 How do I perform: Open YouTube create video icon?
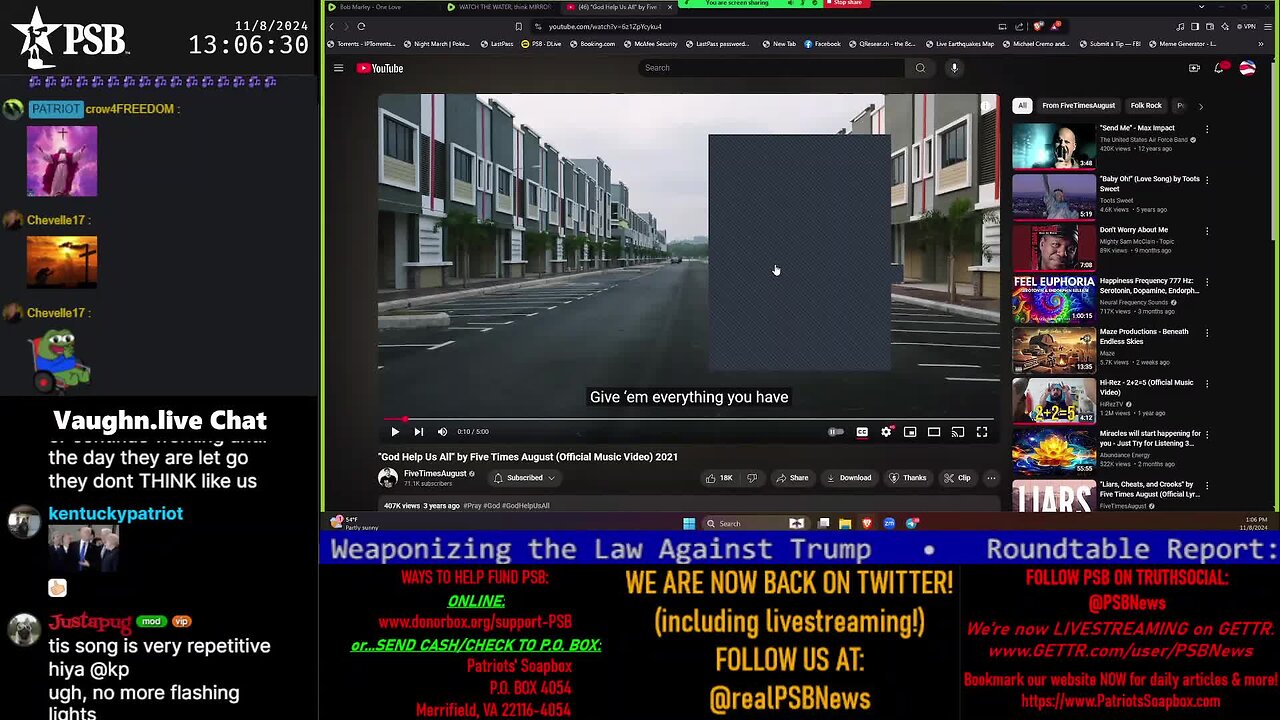click(x=1194, y=68)
